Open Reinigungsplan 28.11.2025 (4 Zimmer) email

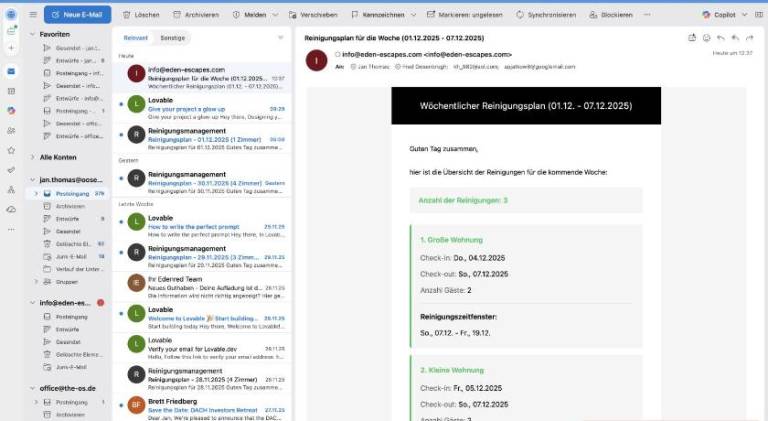(202, 378)
